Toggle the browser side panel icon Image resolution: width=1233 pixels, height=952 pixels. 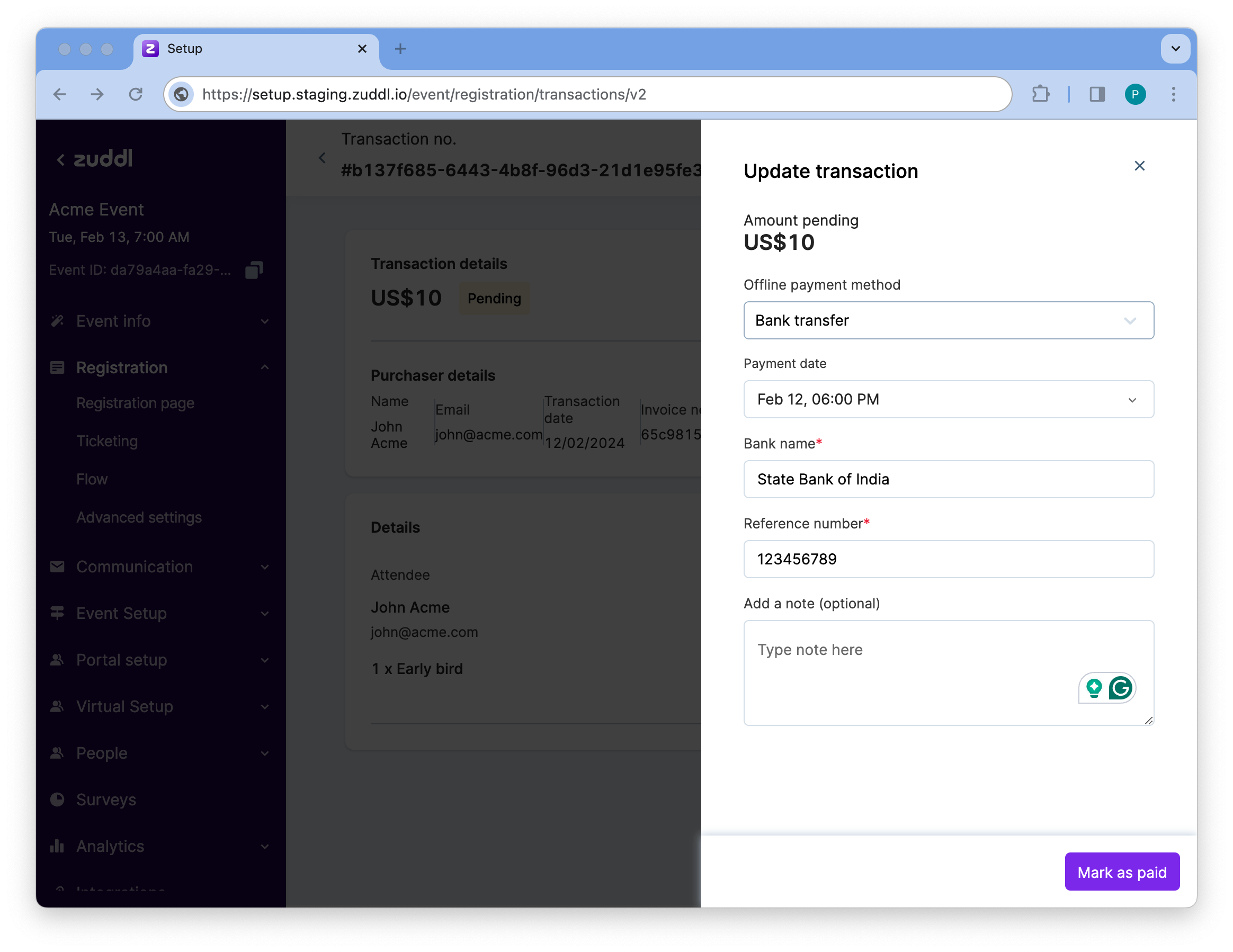(x=1097, y=94)
